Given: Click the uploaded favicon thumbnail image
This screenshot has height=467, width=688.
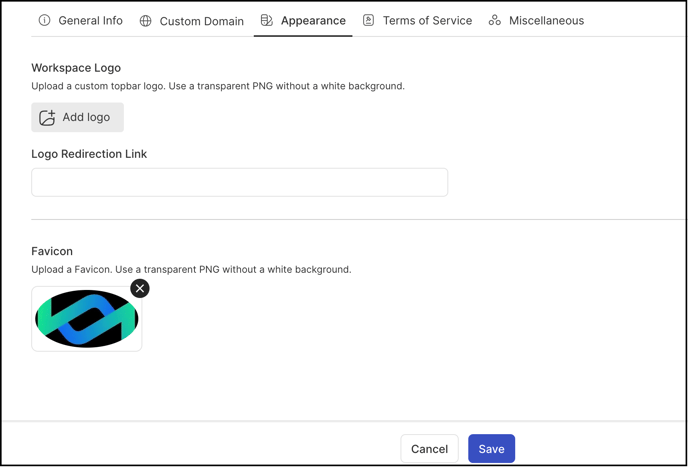Looking at the screenshot, I should [x=86, y=319].
